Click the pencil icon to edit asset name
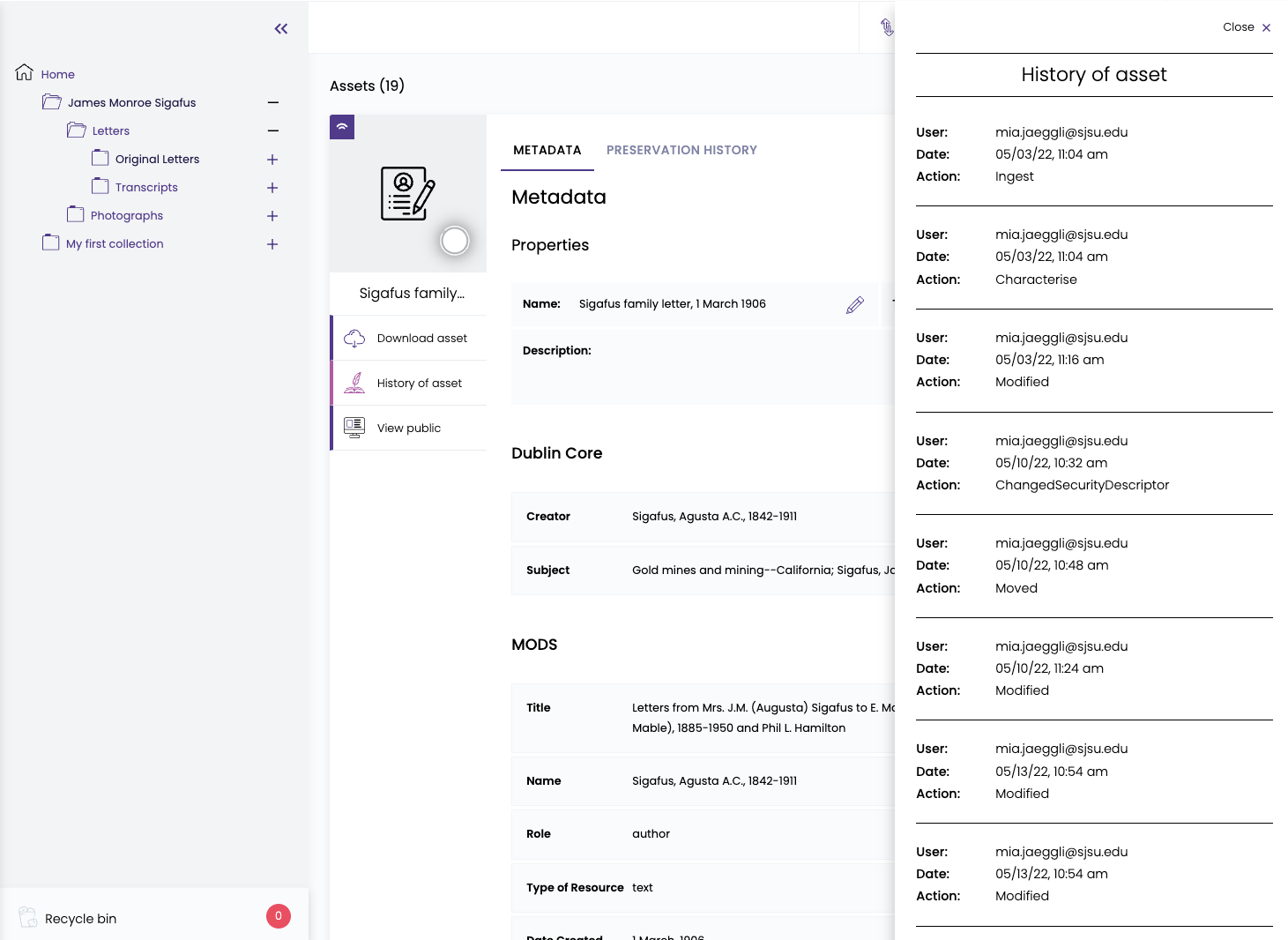 [854, 305]
